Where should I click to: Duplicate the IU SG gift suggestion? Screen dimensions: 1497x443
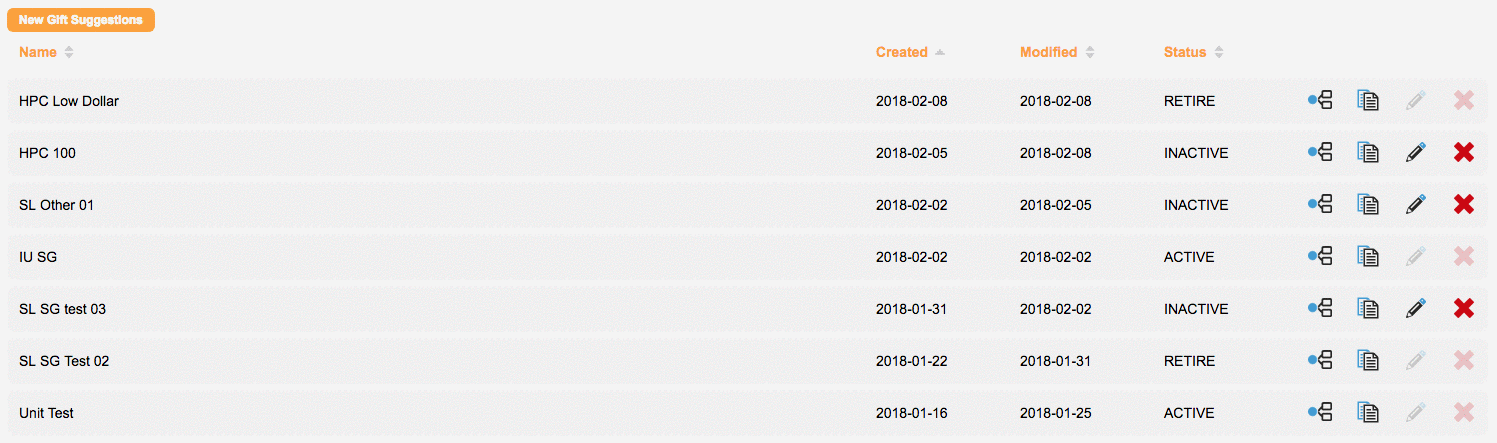1368,256
